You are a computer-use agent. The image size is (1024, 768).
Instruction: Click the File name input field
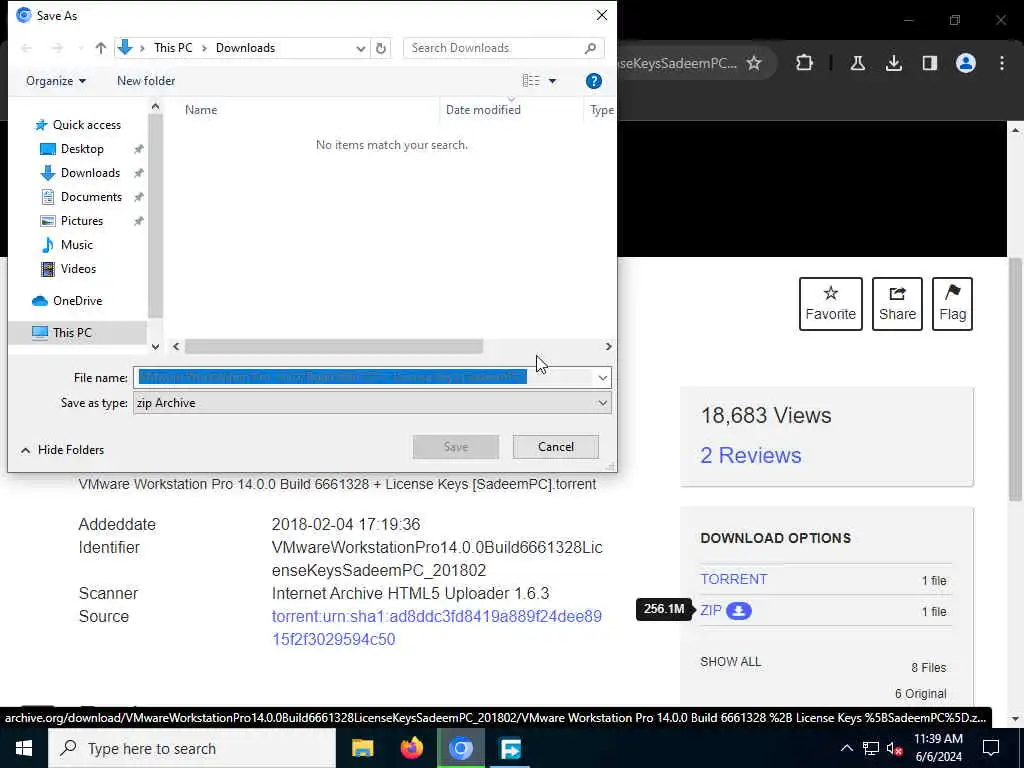[364, 377]
